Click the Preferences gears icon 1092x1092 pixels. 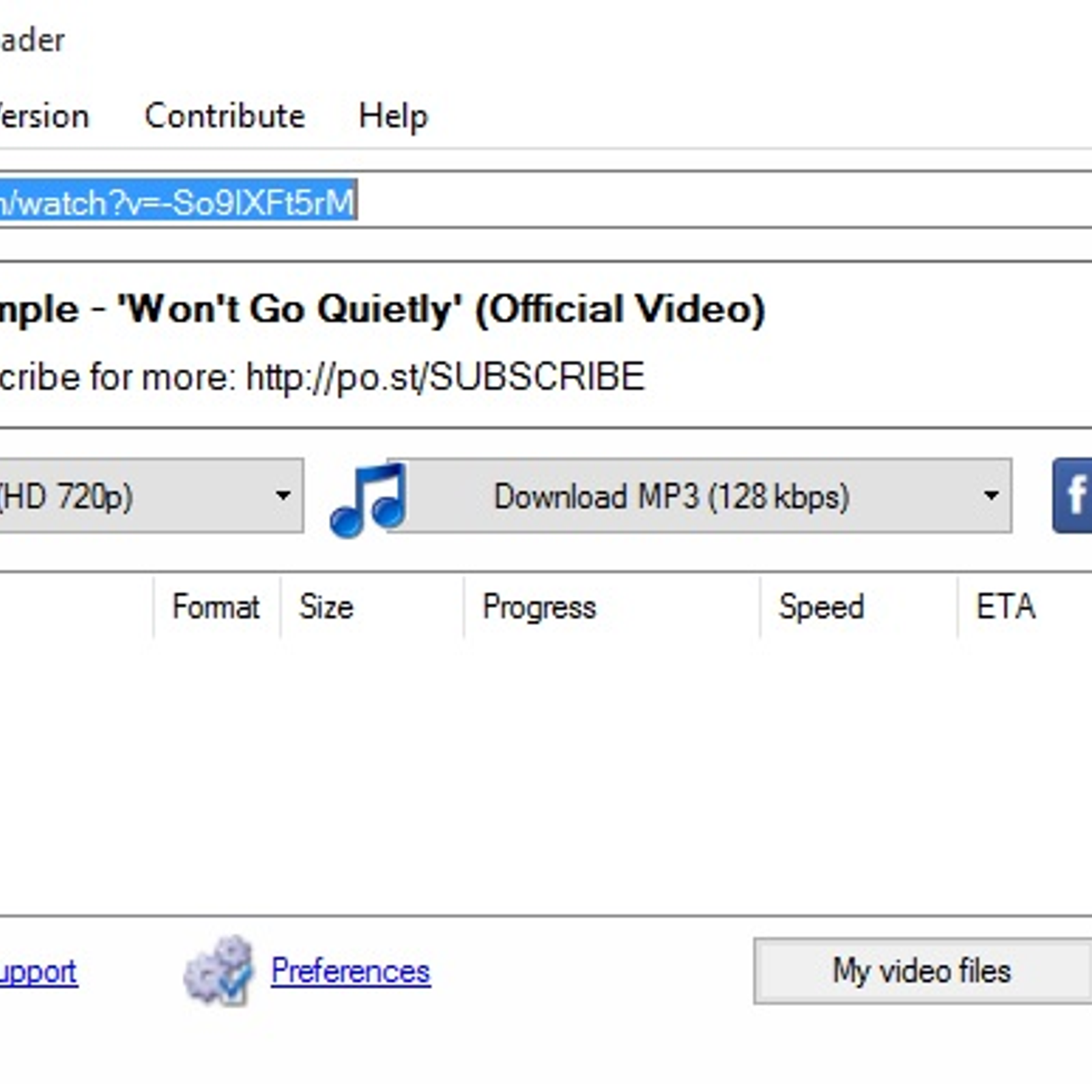click(x=218, y=971)
